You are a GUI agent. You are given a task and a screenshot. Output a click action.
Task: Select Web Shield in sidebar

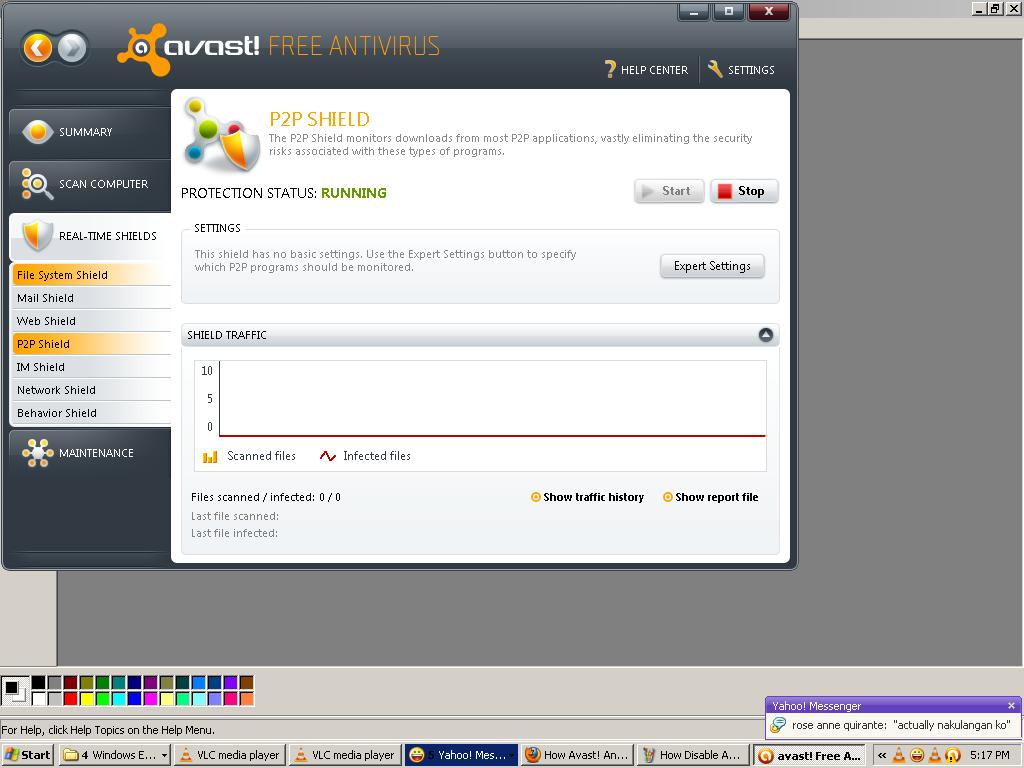(x=91, y=321)
